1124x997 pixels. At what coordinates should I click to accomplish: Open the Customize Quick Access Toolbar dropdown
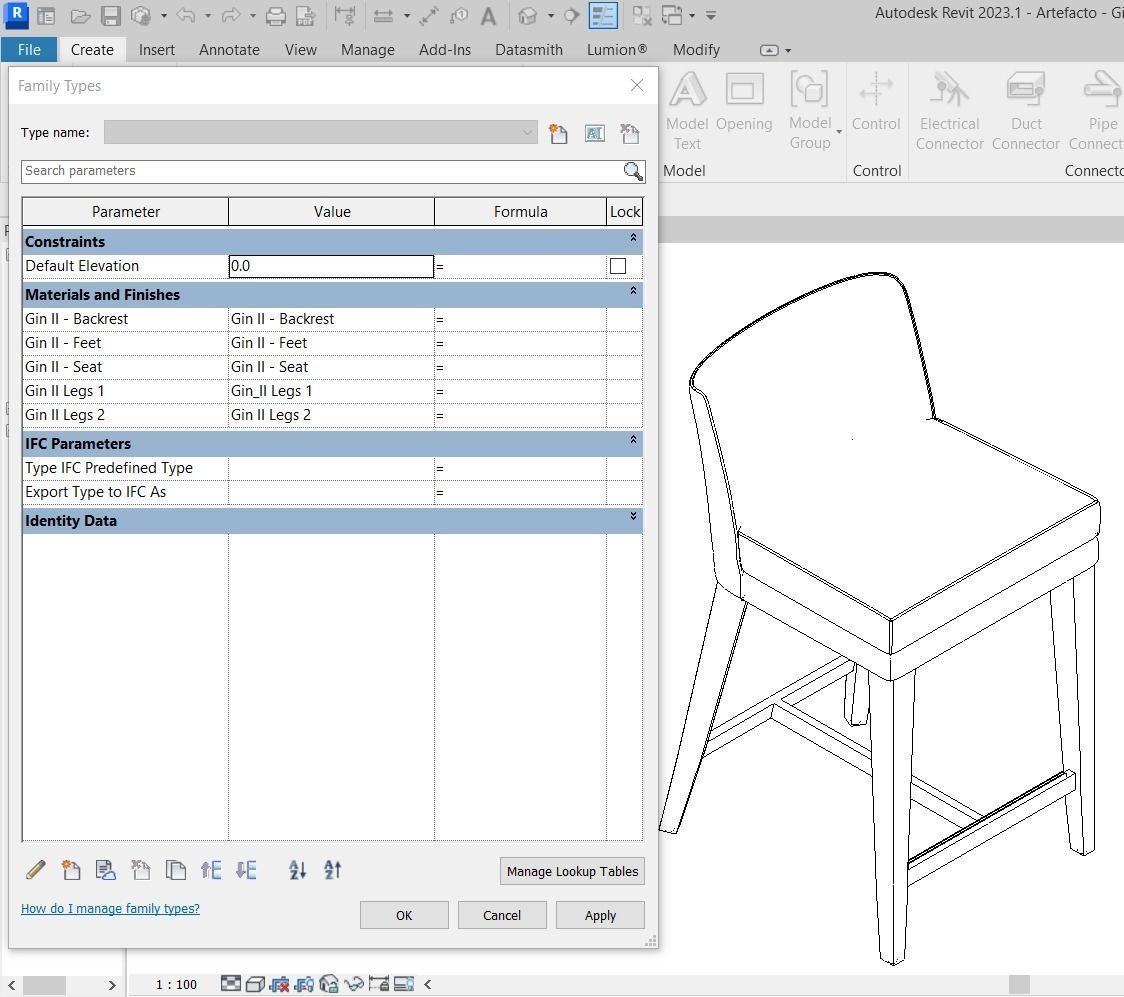tap(710, 15)
